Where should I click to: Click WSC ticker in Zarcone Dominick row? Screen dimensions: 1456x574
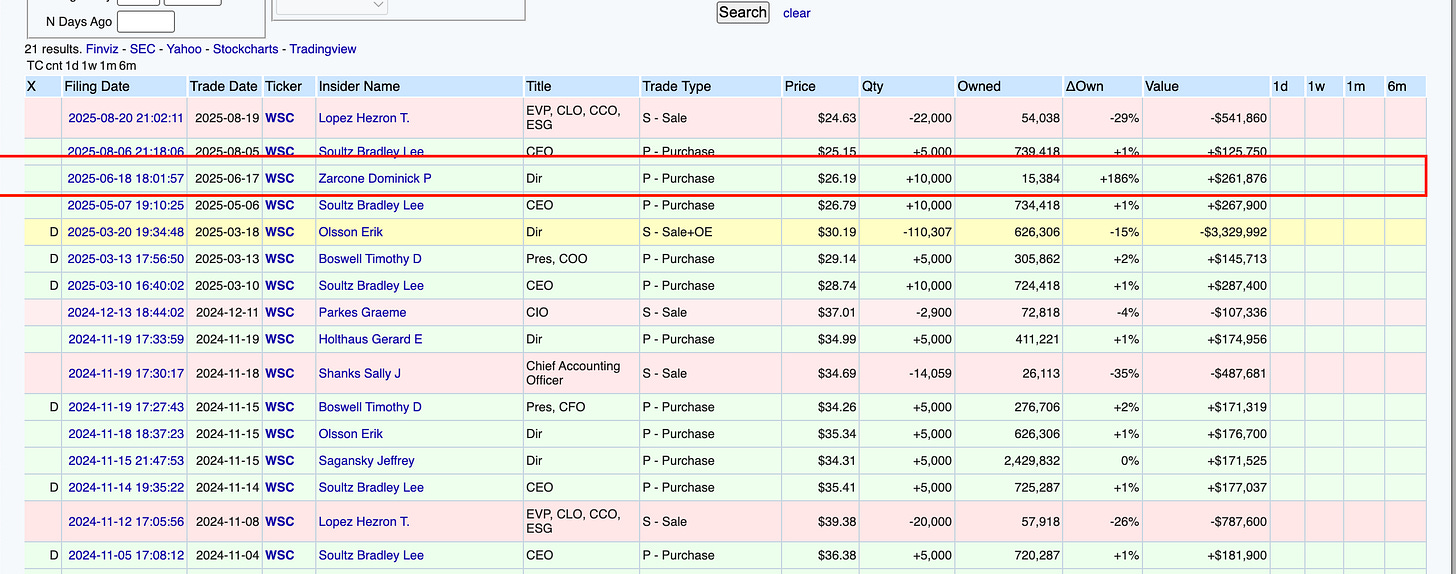click(x=280, y=179)
